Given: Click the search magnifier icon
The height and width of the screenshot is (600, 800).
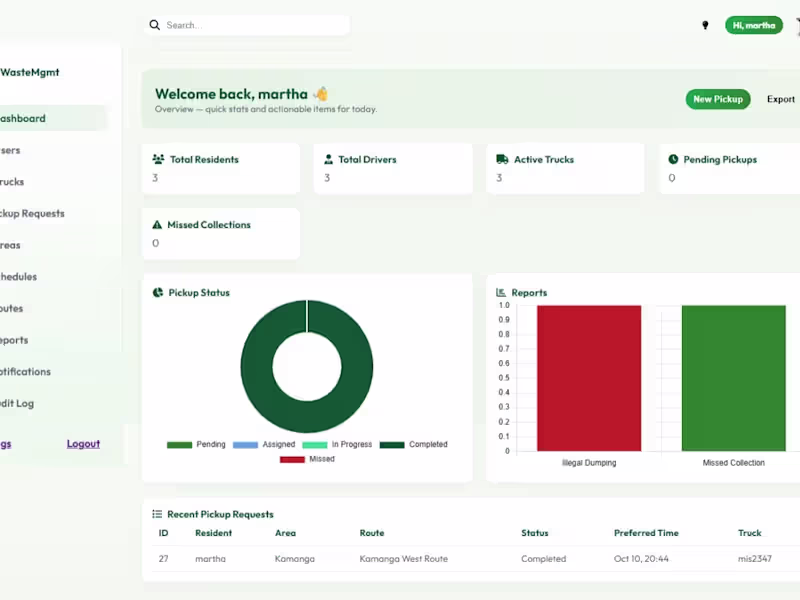Looking at the screenshot, I should (x=154, y=24).
